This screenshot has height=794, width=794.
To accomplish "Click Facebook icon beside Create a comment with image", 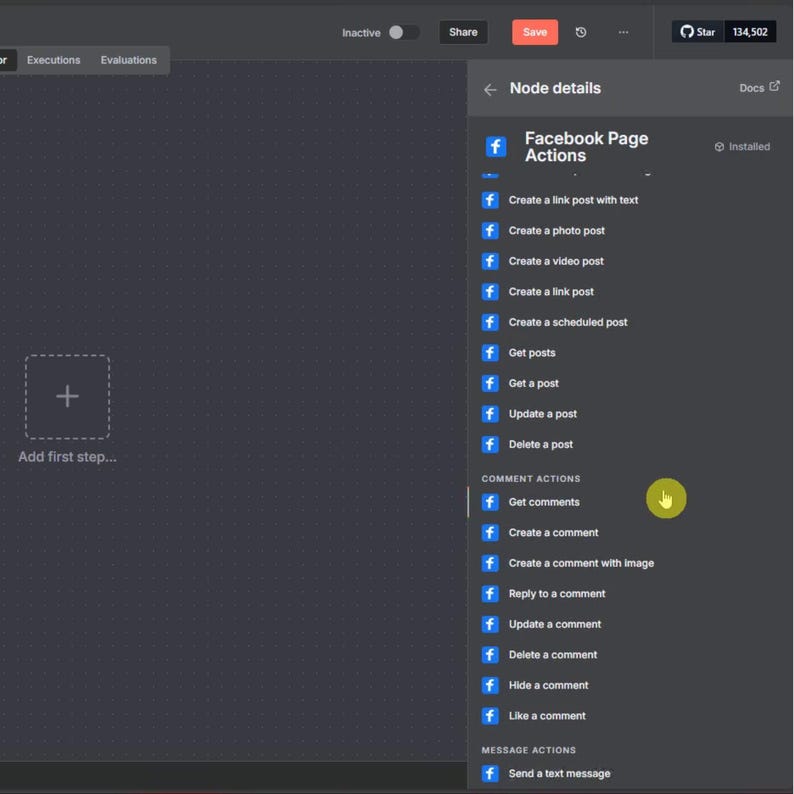I will click(x=490, y=563).
